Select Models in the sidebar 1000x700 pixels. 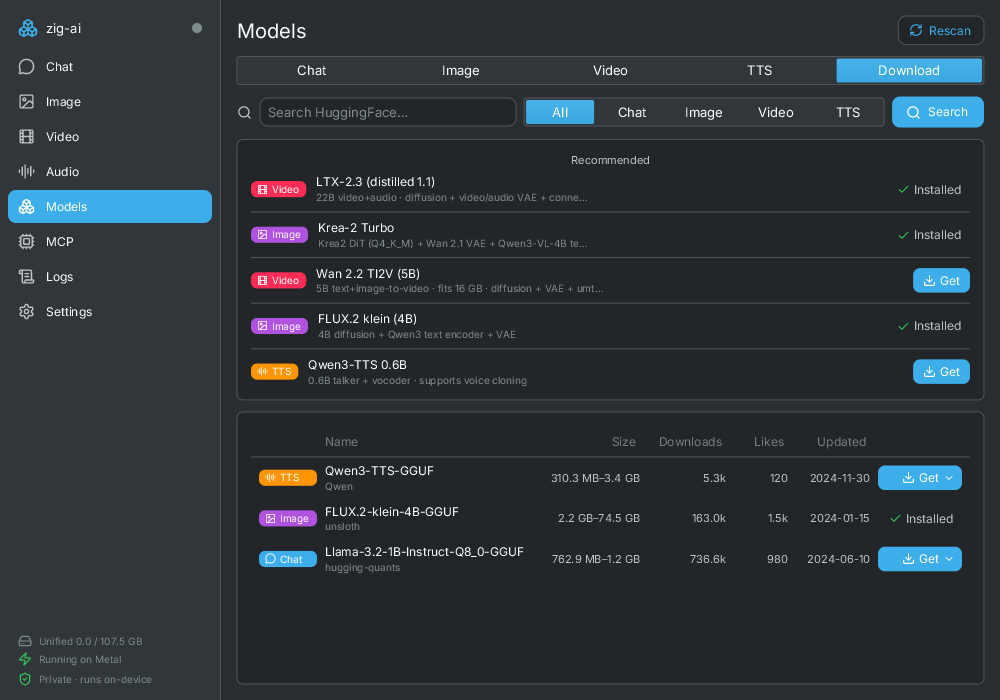(110, 207)
